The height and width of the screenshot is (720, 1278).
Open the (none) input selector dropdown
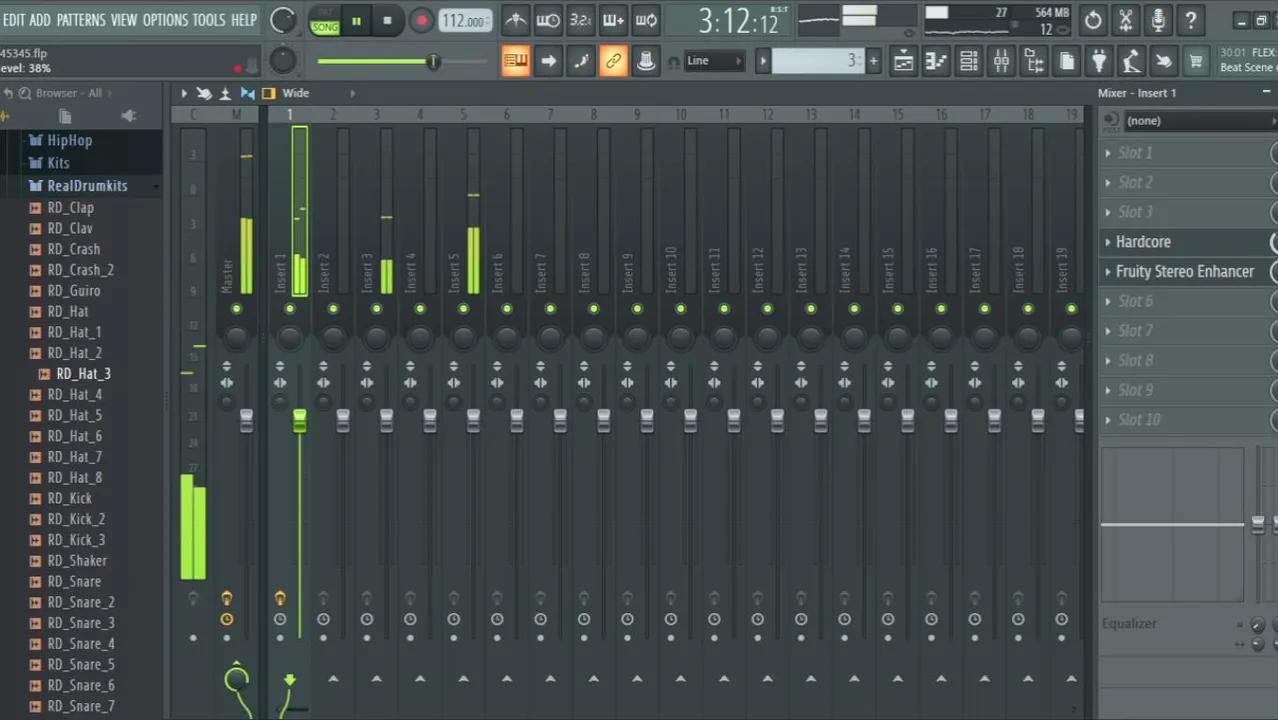point(1199,121)
